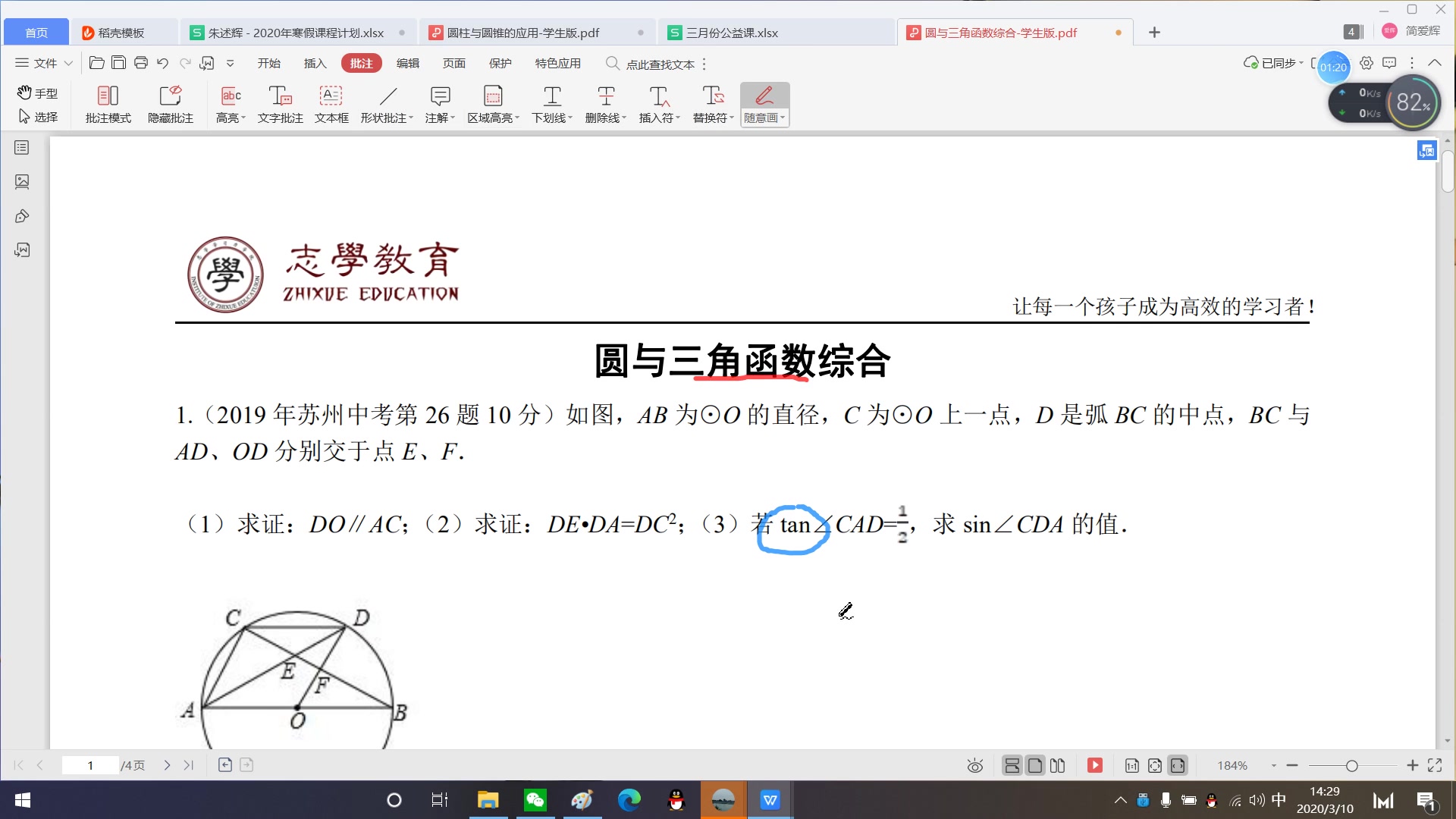The height and width of the screenshot is (819, 1456).
Task: Expand the 随意画 freehand draw options
Action: point(783,118)
